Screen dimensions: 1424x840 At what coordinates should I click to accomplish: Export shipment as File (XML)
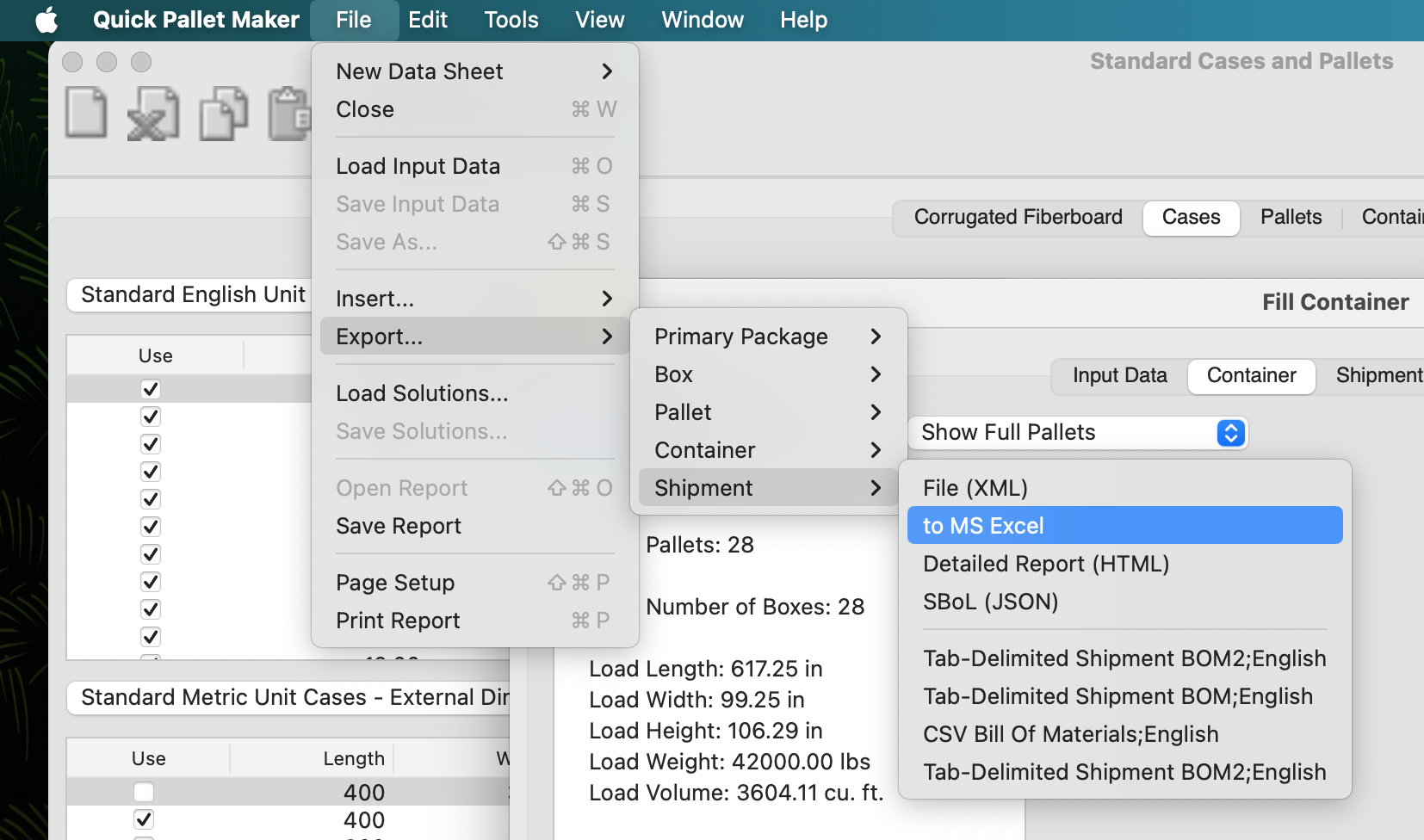1125,488
